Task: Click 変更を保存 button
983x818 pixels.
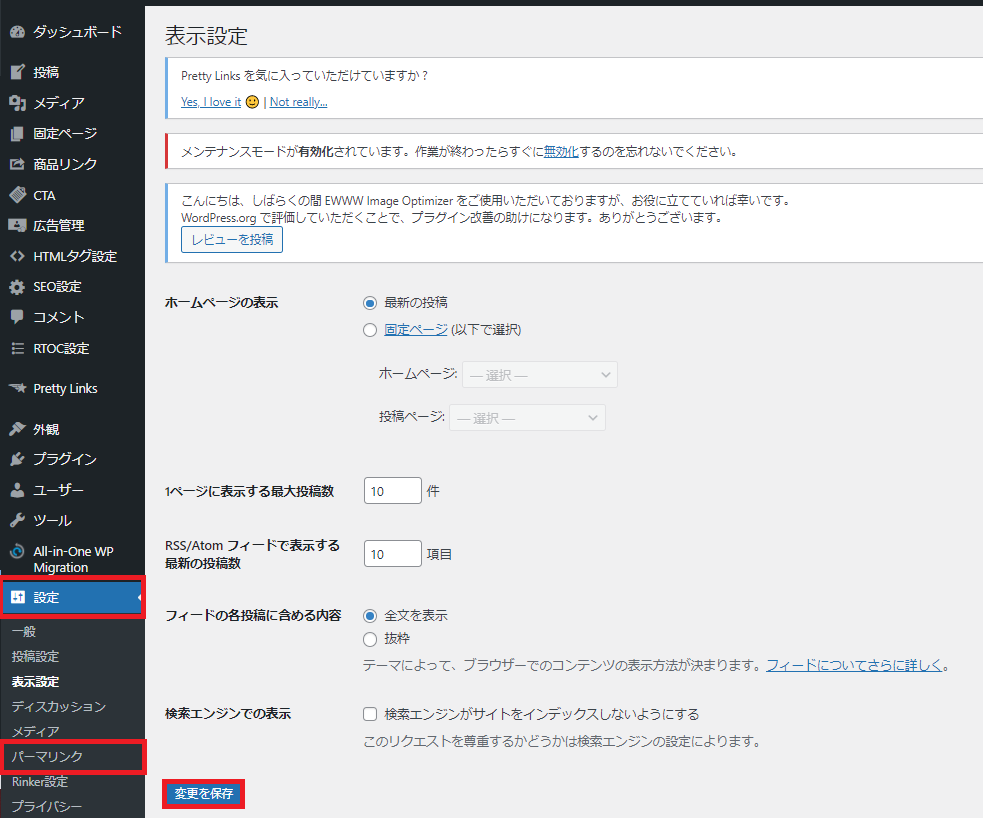Action: pyautogui.click(x=204, y=794)
